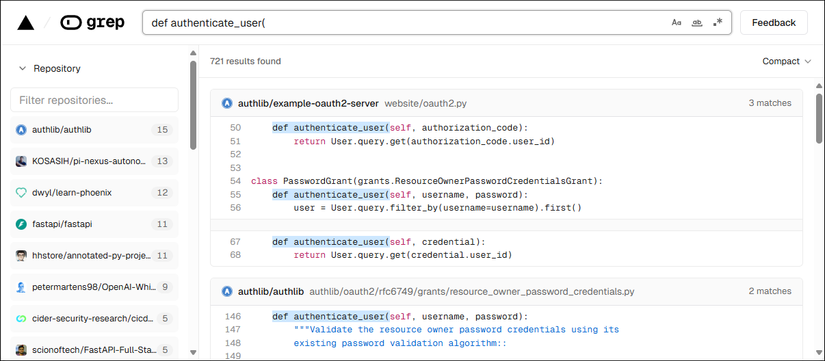Image resolution: width=825 pixels, height=361 pixels.
Task: Open authlib/example-oauth2-server repository link
Action: pyautogui.click(x=308, y=104)
